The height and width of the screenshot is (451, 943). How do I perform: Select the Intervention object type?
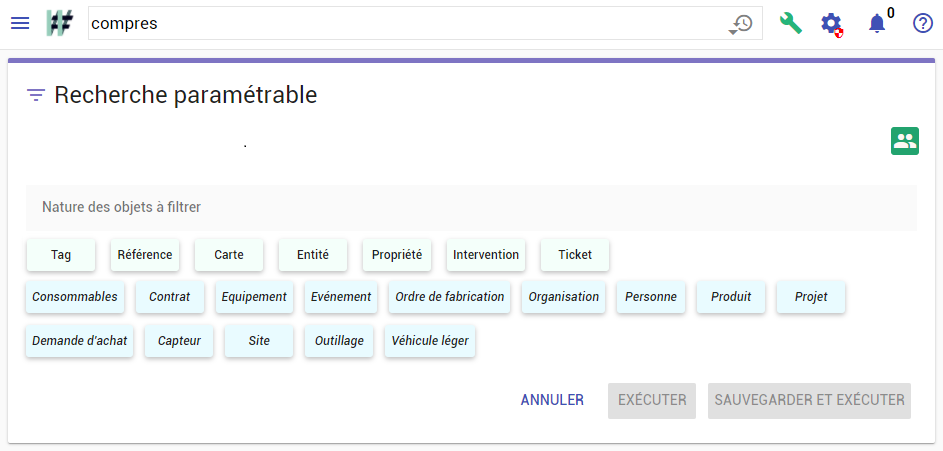pos(486,255)
